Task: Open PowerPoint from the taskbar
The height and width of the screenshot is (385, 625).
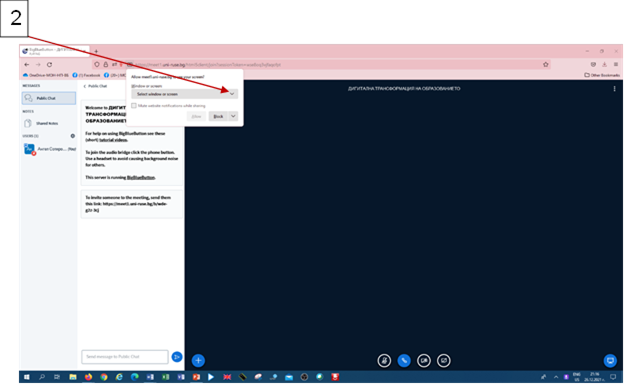Action: [x=196, y=377]
